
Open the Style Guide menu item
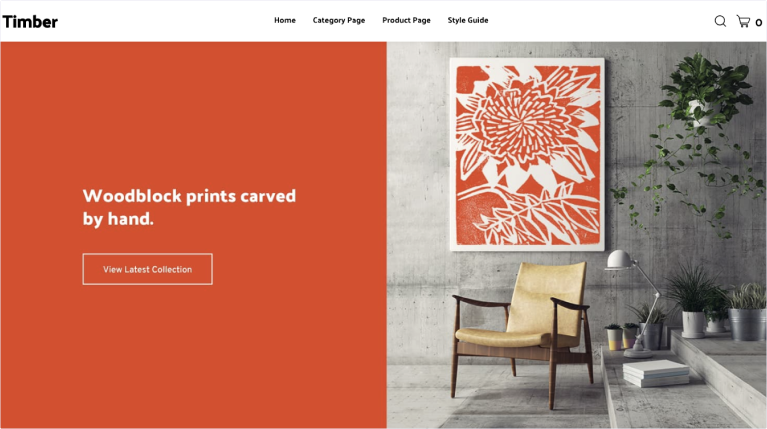point(468,20)
